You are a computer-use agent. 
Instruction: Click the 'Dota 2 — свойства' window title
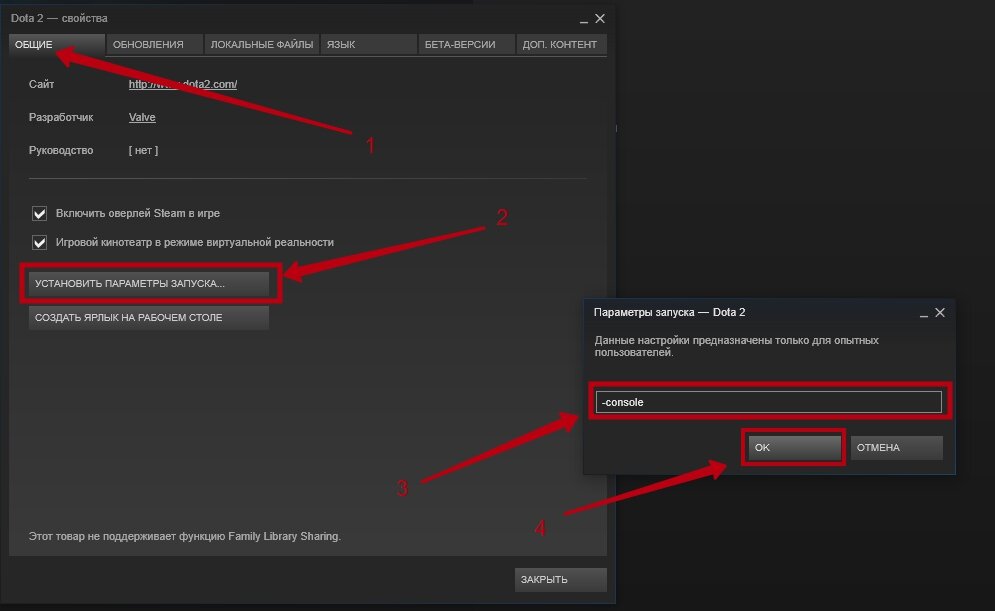pyautogui.click(x=59, y=18)
